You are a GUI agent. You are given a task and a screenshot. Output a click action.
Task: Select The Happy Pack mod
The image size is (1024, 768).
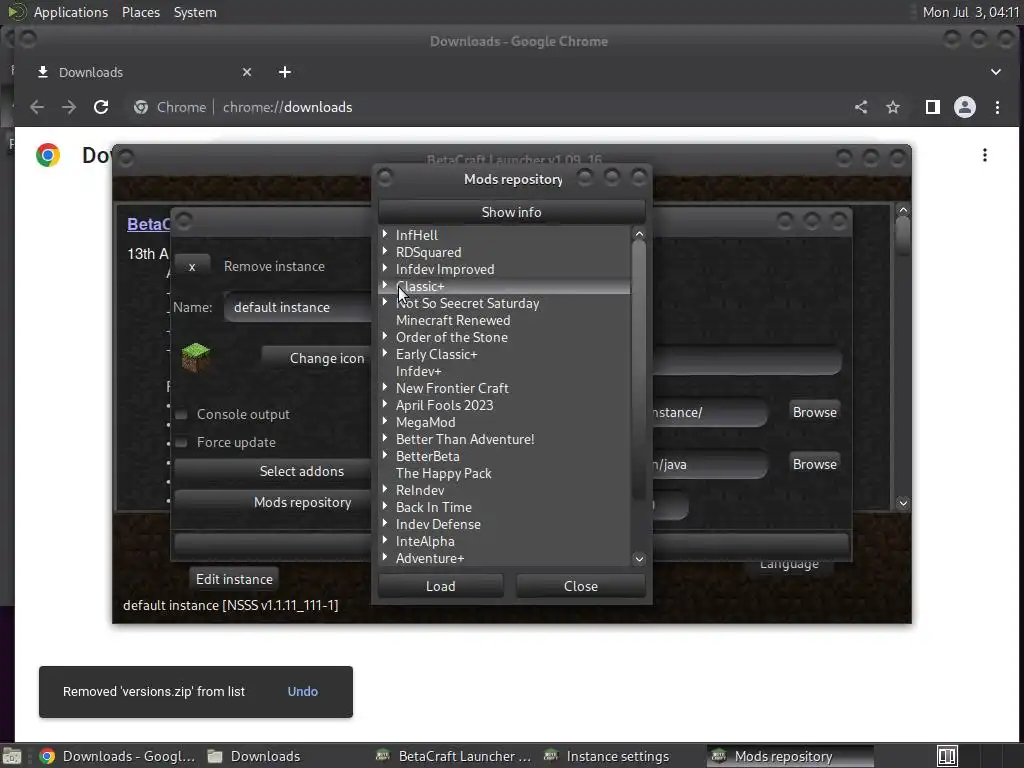point(443,473)
